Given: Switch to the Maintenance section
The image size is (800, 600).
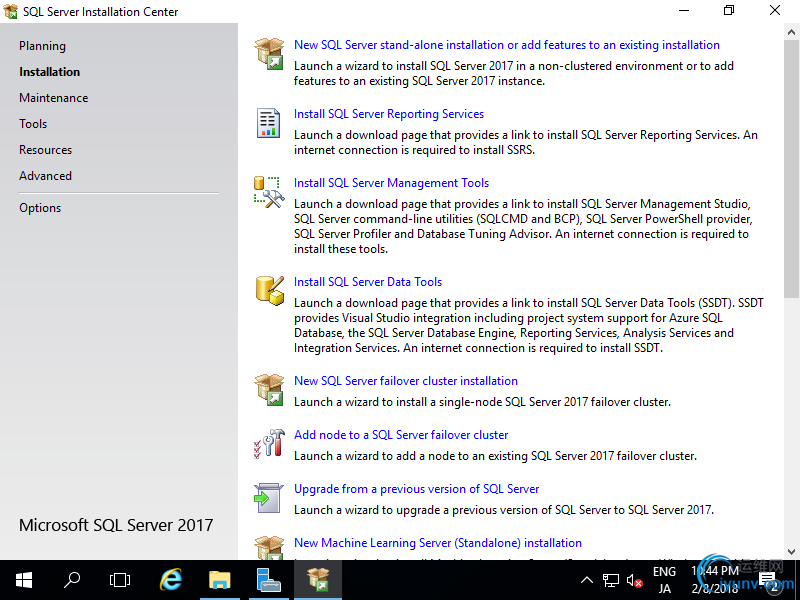Looking at the screenshot, I should (54, 98).
